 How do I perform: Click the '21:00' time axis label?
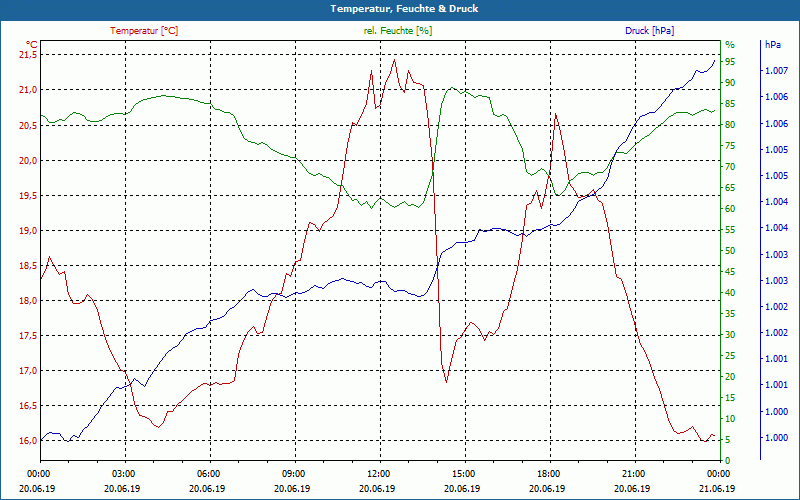coord(633,473)
